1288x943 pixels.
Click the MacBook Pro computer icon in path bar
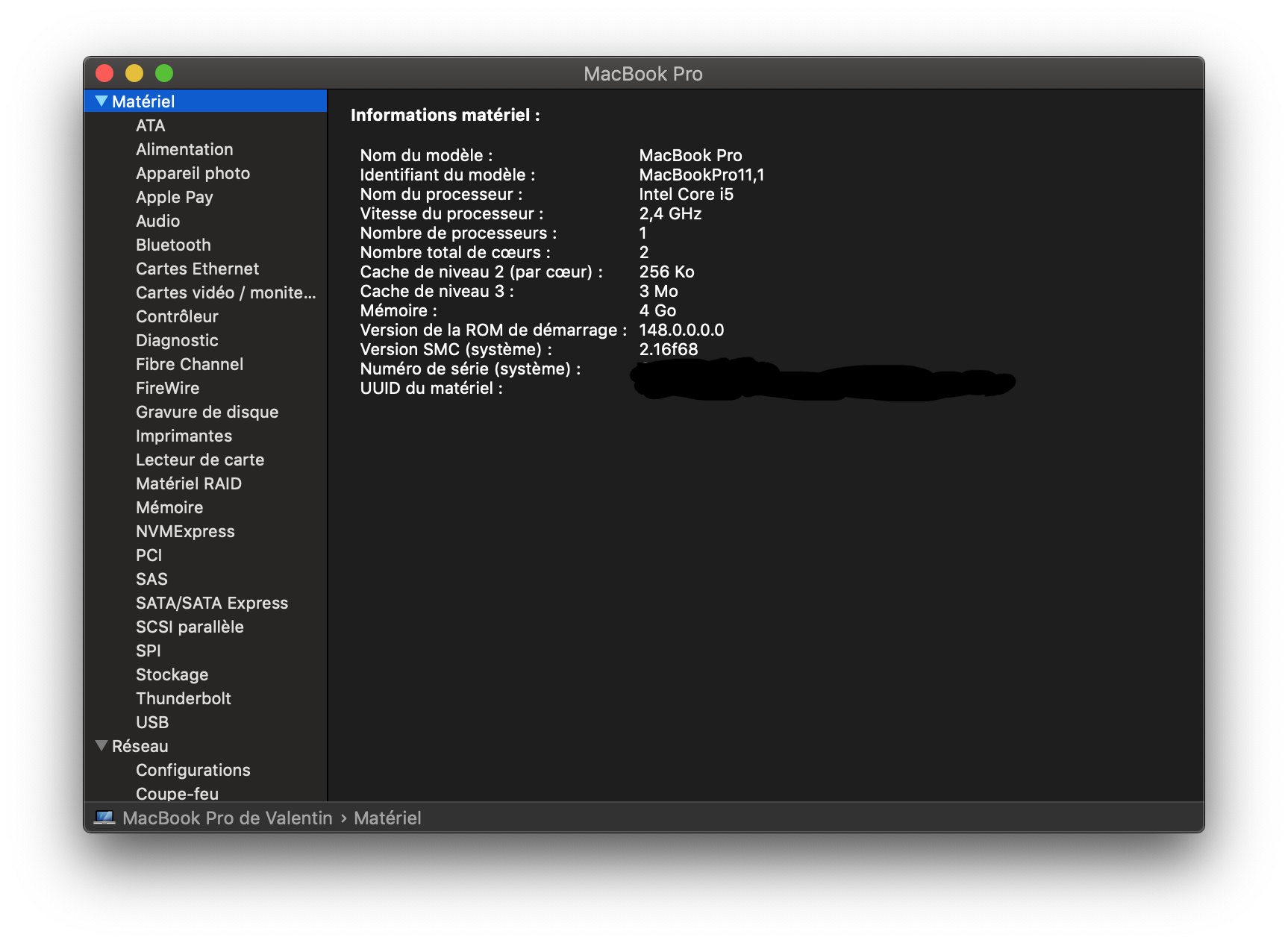104,818
